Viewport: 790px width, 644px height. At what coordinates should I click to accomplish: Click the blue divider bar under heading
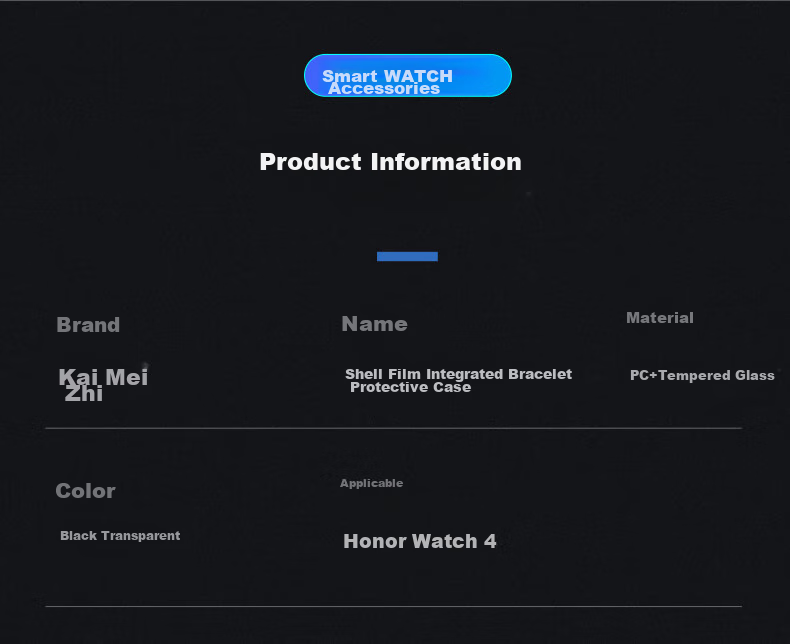(407, 256)
